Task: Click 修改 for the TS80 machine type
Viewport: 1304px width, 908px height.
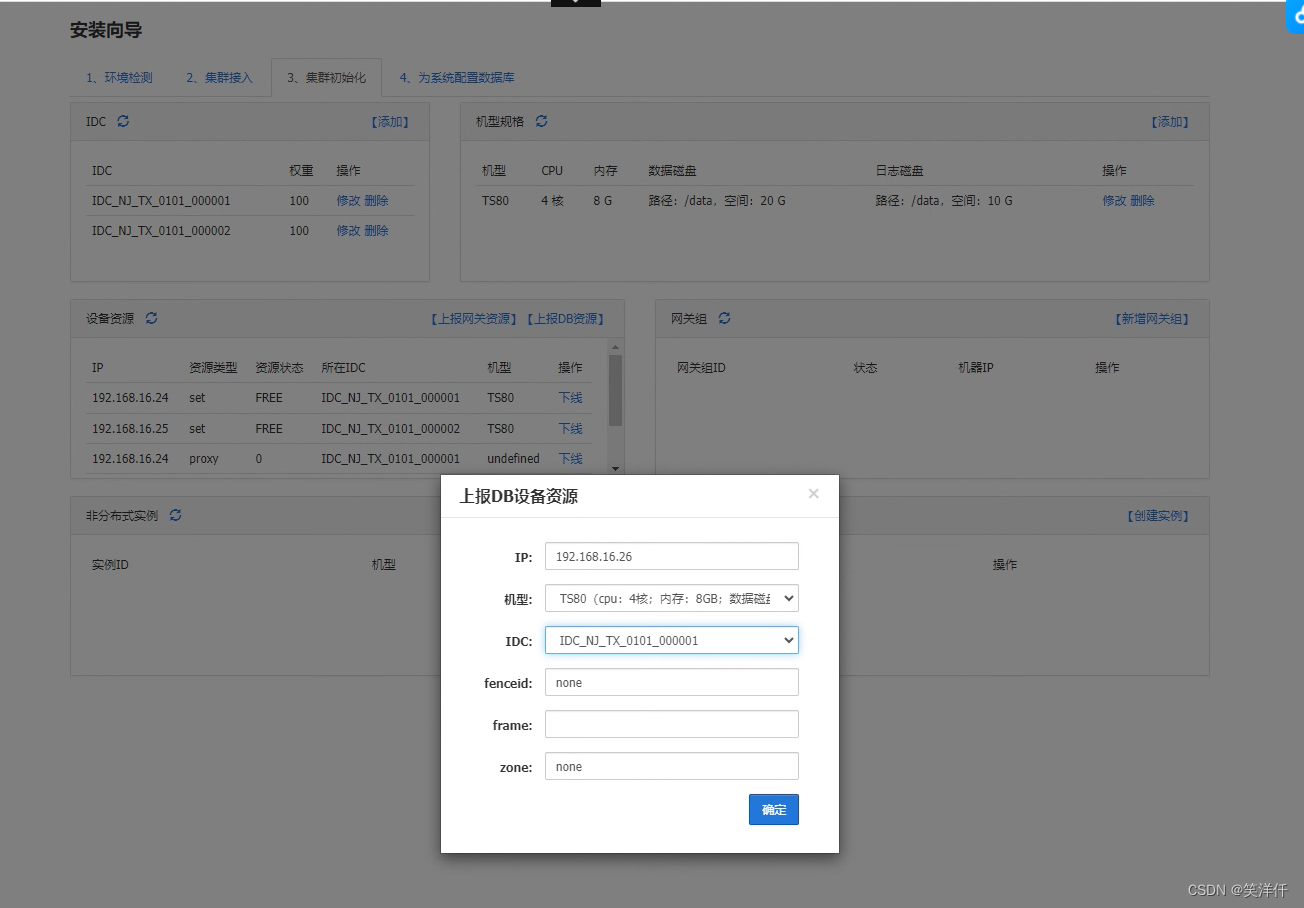Action: pyautogui.click(x=1114, y=201)
